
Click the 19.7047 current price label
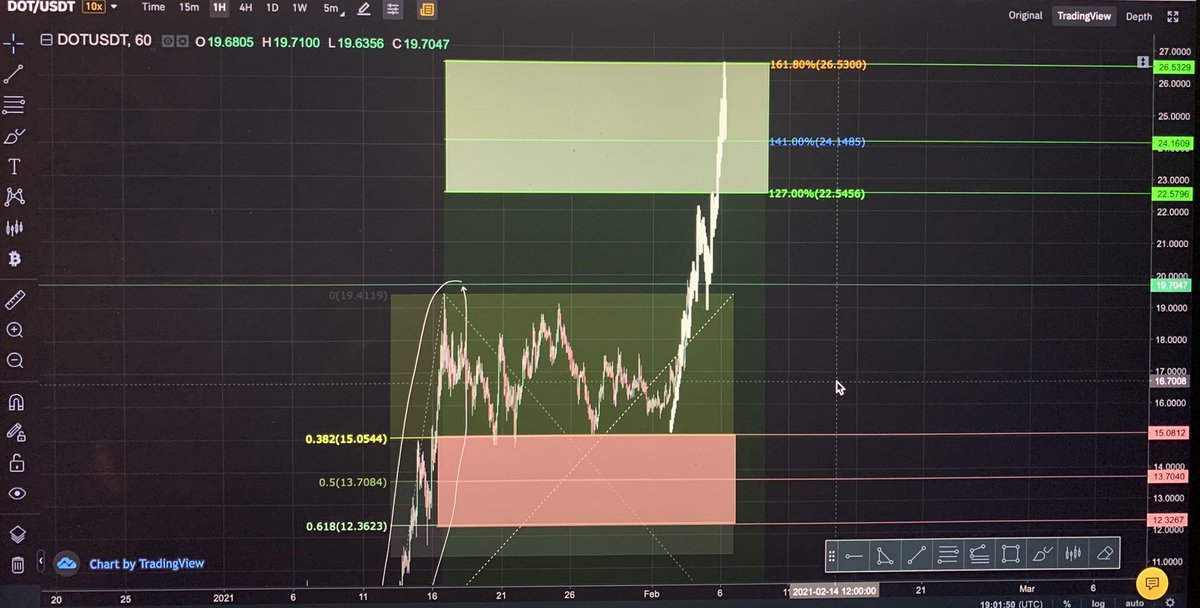click(1172, 285)
